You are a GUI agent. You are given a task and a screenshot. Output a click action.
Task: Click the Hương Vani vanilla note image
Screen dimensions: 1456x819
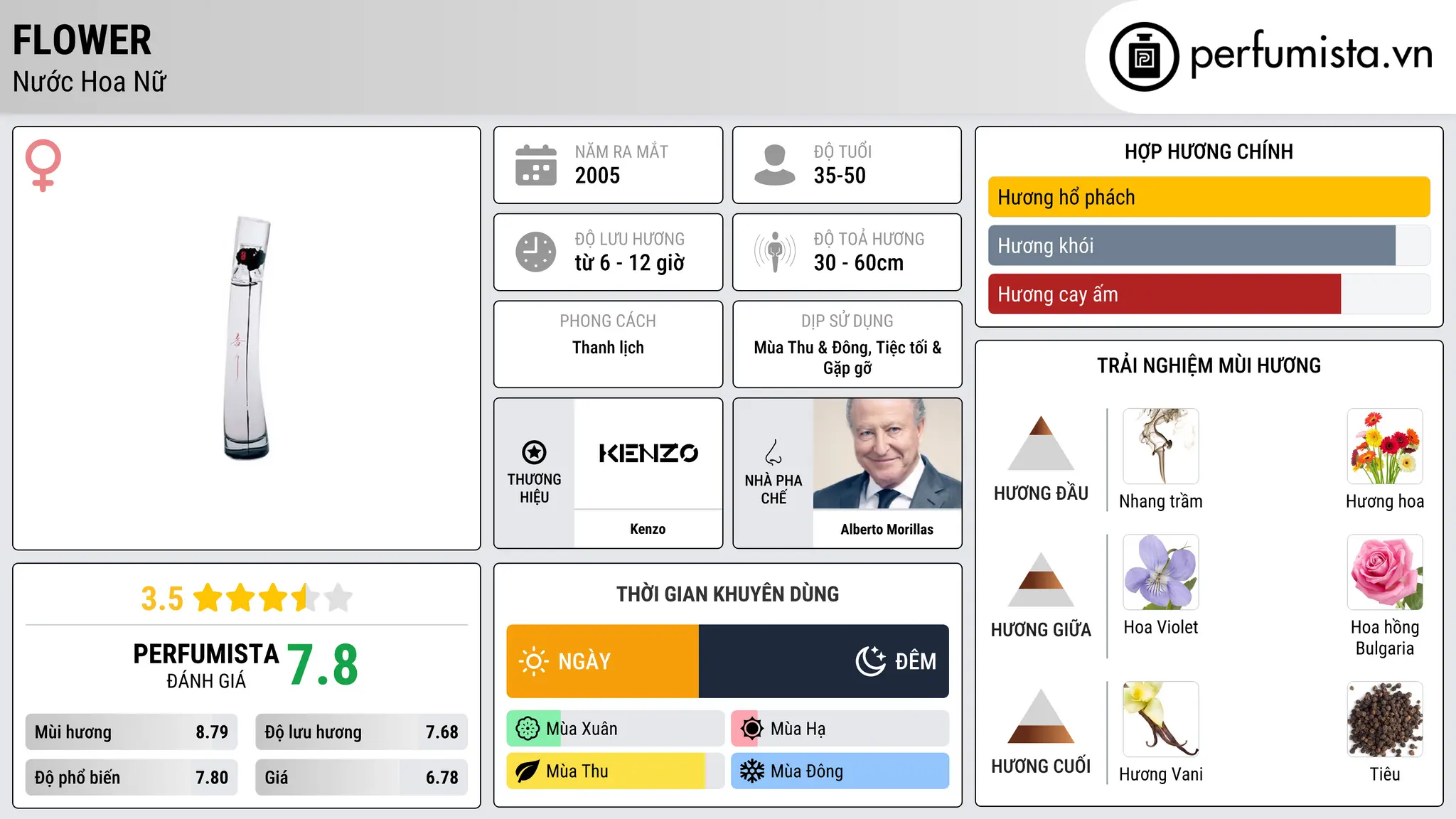pos(1161,719)
